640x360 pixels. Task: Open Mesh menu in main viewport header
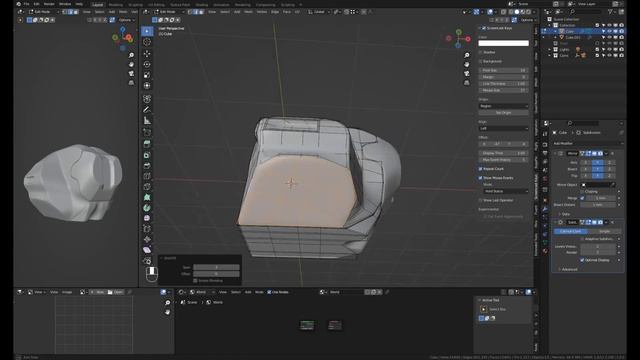(248, 12)
